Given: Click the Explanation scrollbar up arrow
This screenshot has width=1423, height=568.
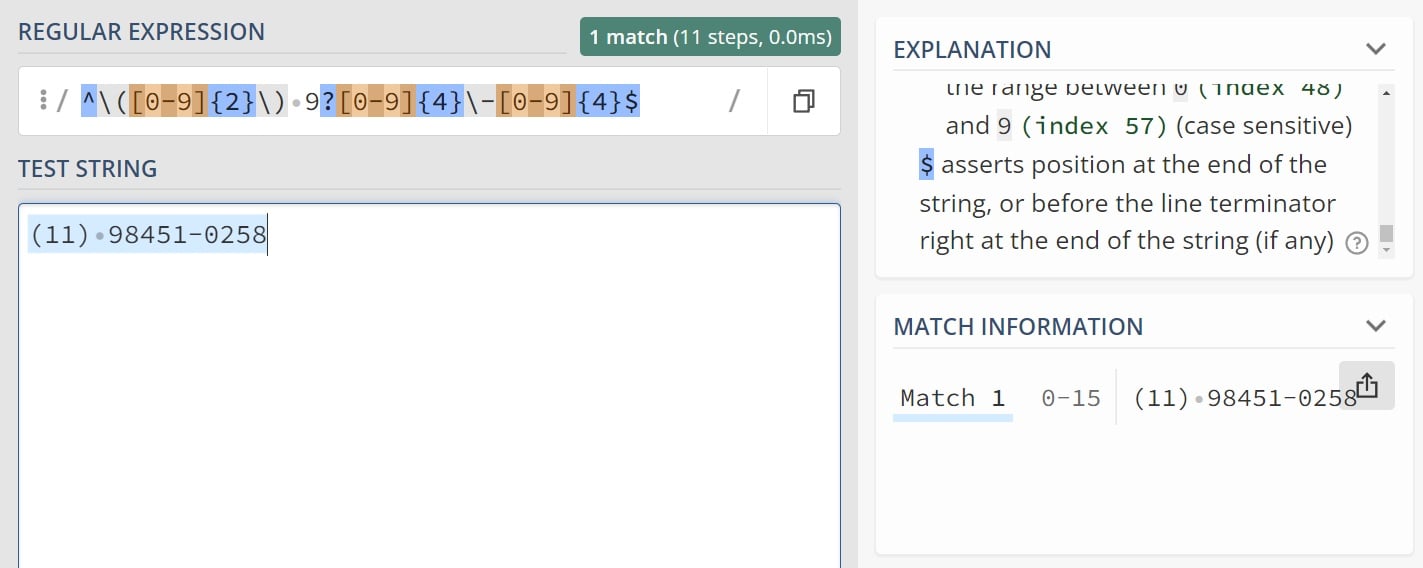Looking at the screenshot, I should point(1386,92).
